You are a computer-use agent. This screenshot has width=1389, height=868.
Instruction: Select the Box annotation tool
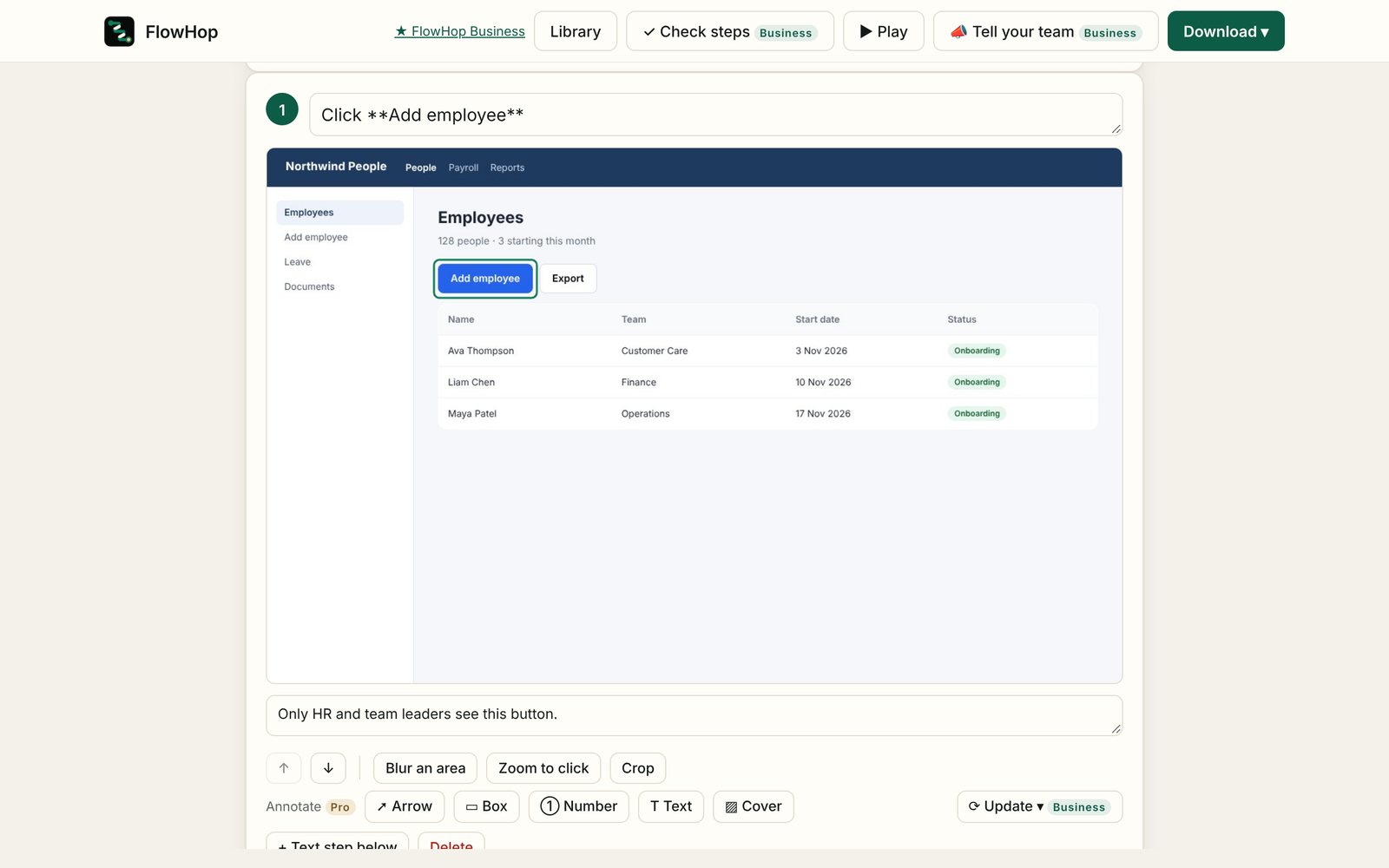(x=486, y=806)
